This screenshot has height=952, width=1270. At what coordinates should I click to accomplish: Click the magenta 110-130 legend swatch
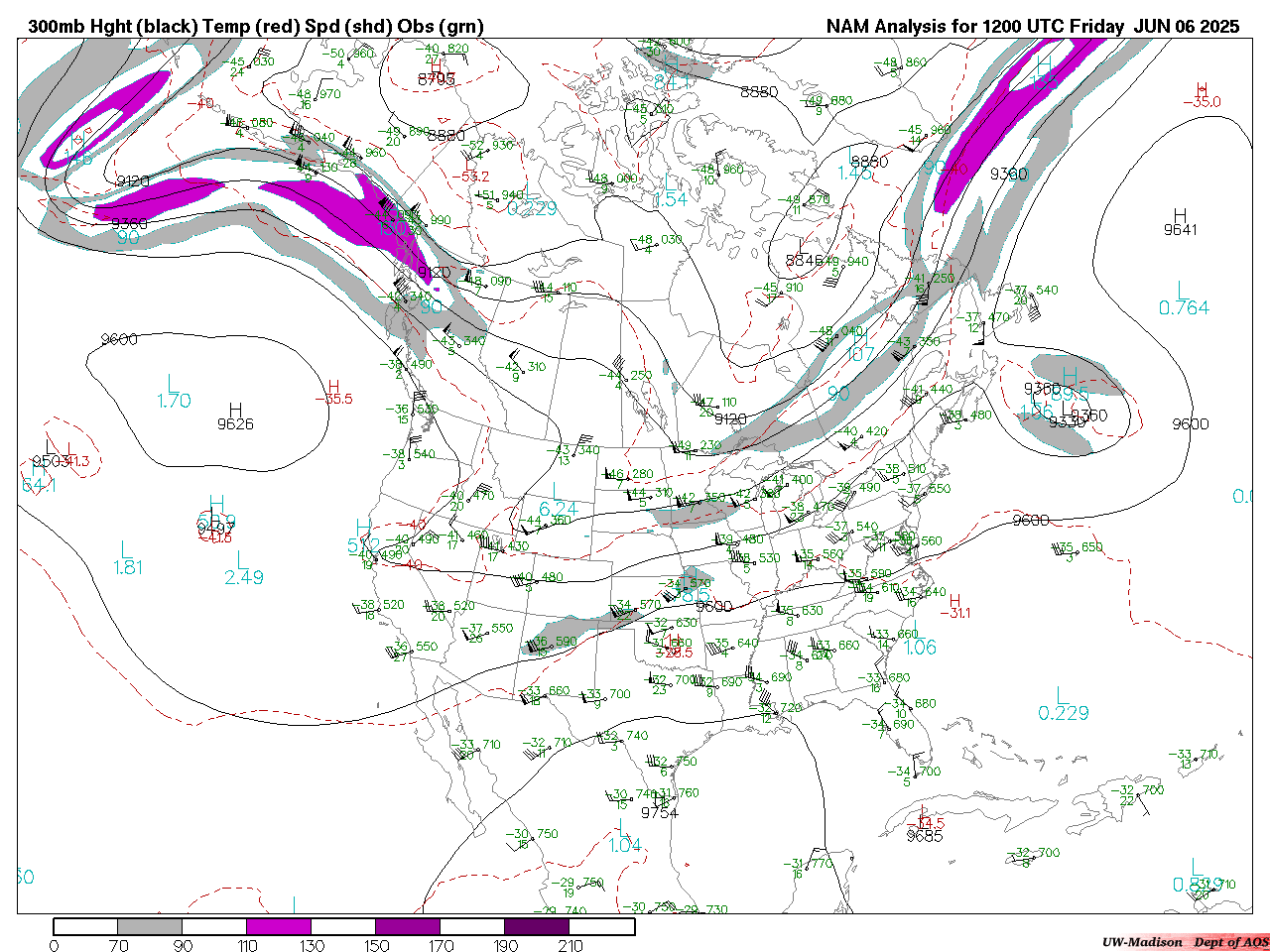click(x=279, y=927)
